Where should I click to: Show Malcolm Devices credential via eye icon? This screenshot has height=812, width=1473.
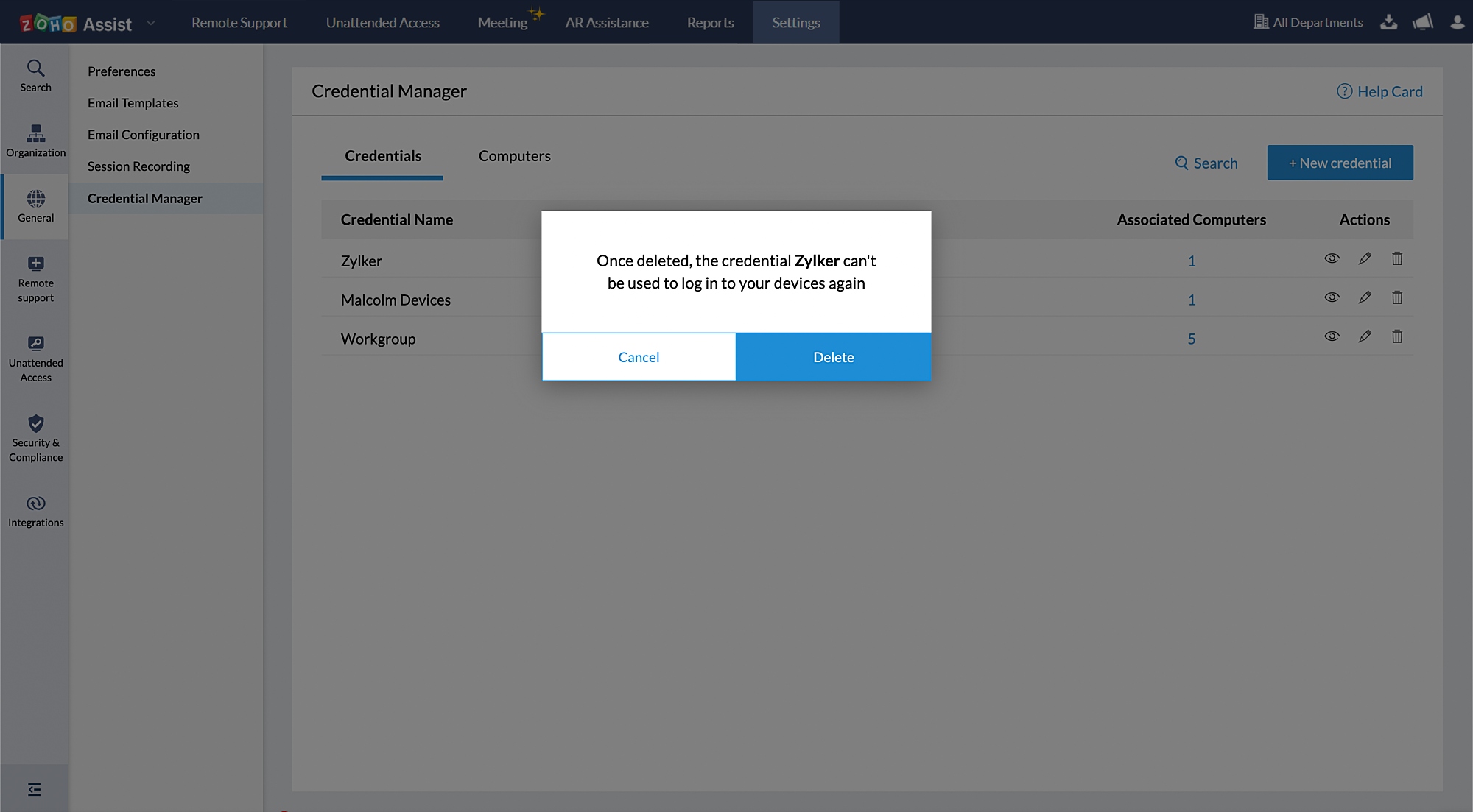(1332, 297)
